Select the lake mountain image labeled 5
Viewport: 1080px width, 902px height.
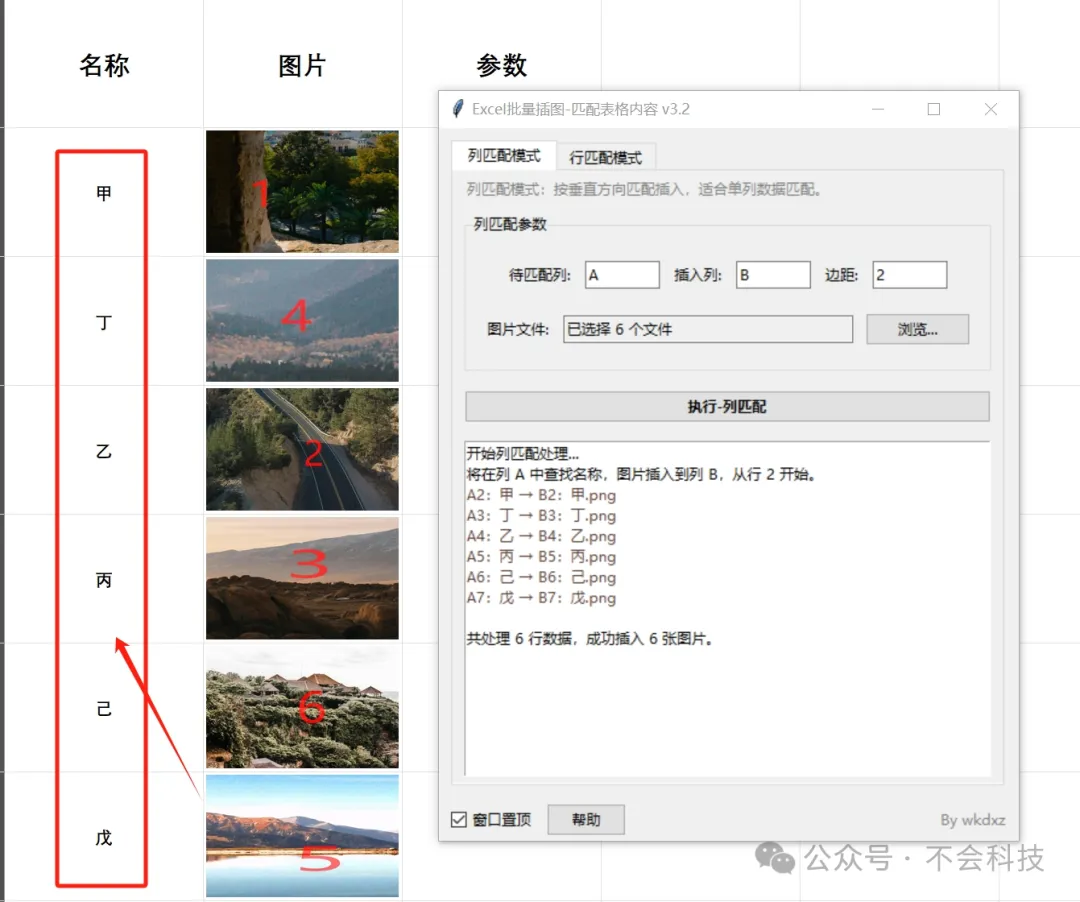(x=302, y=836)
